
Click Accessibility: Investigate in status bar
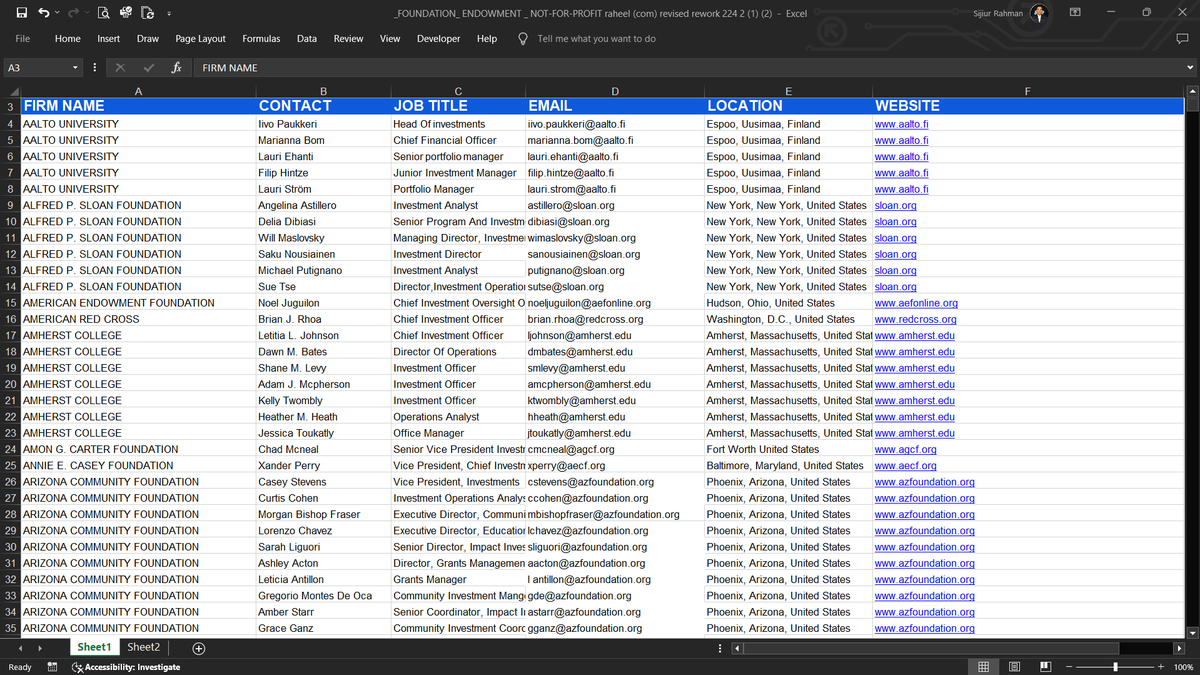pyautogui.click(x=126, y=667)
